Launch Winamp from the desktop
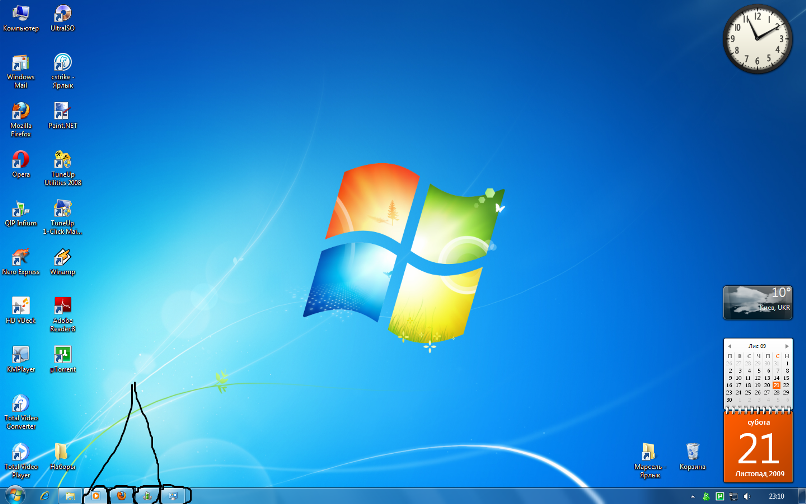This screenshot has height=504, width=806. 62,257
